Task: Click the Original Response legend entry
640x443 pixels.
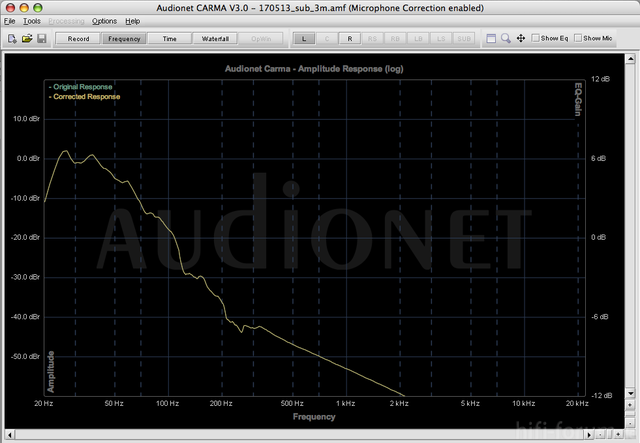Action: 83,88
